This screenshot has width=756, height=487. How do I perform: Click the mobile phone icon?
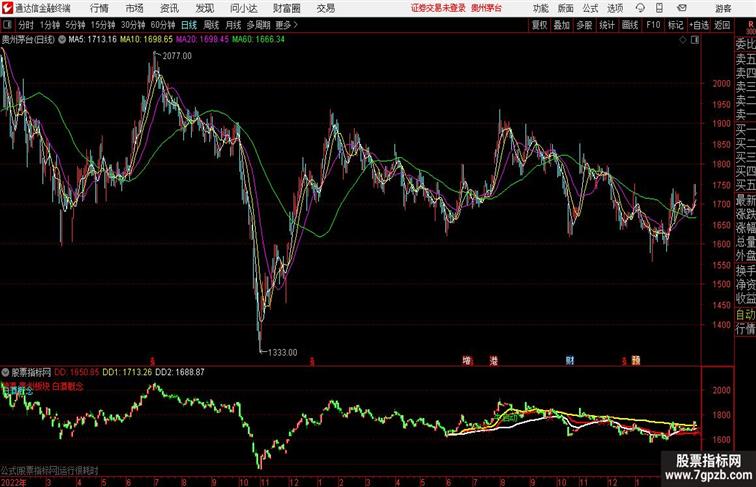(x=660, y=8)
